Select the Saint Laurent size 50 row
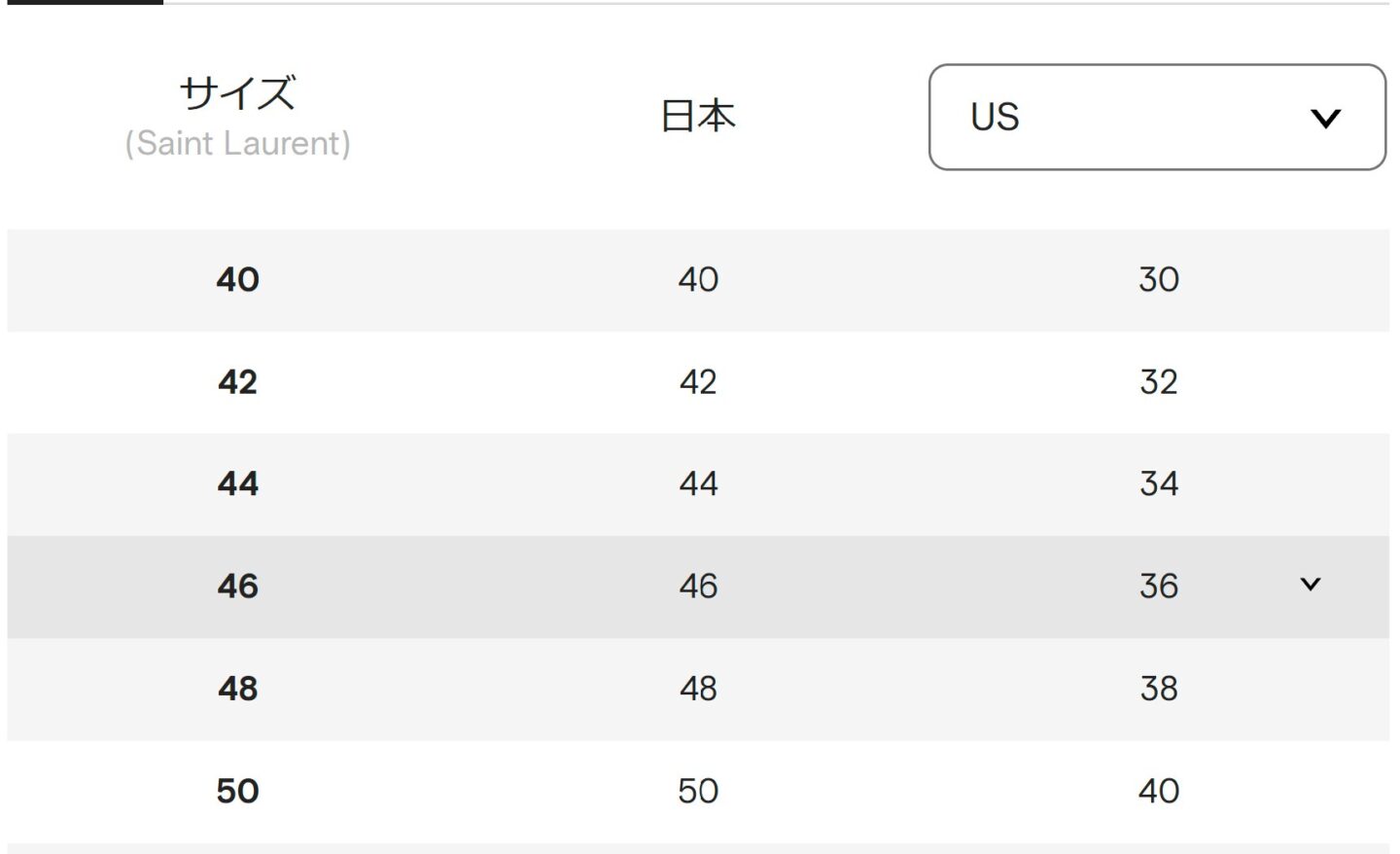This screenshot has height=854, width=1400. (237, 791)
